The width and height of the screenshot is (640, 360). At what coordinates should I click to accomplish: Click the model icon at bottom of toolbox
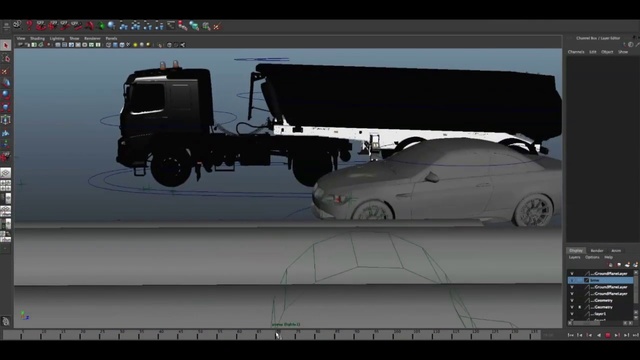6,321
